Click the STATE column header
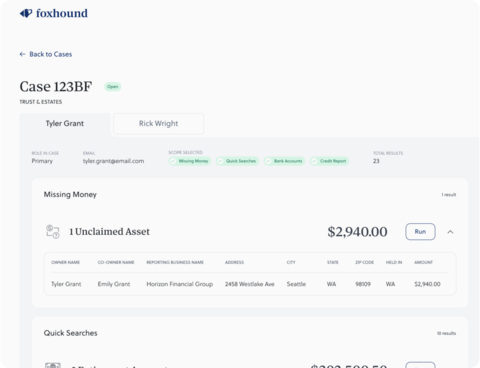This screenshot has height=368, width=480. pyautogui.click(x=333, y=262)
